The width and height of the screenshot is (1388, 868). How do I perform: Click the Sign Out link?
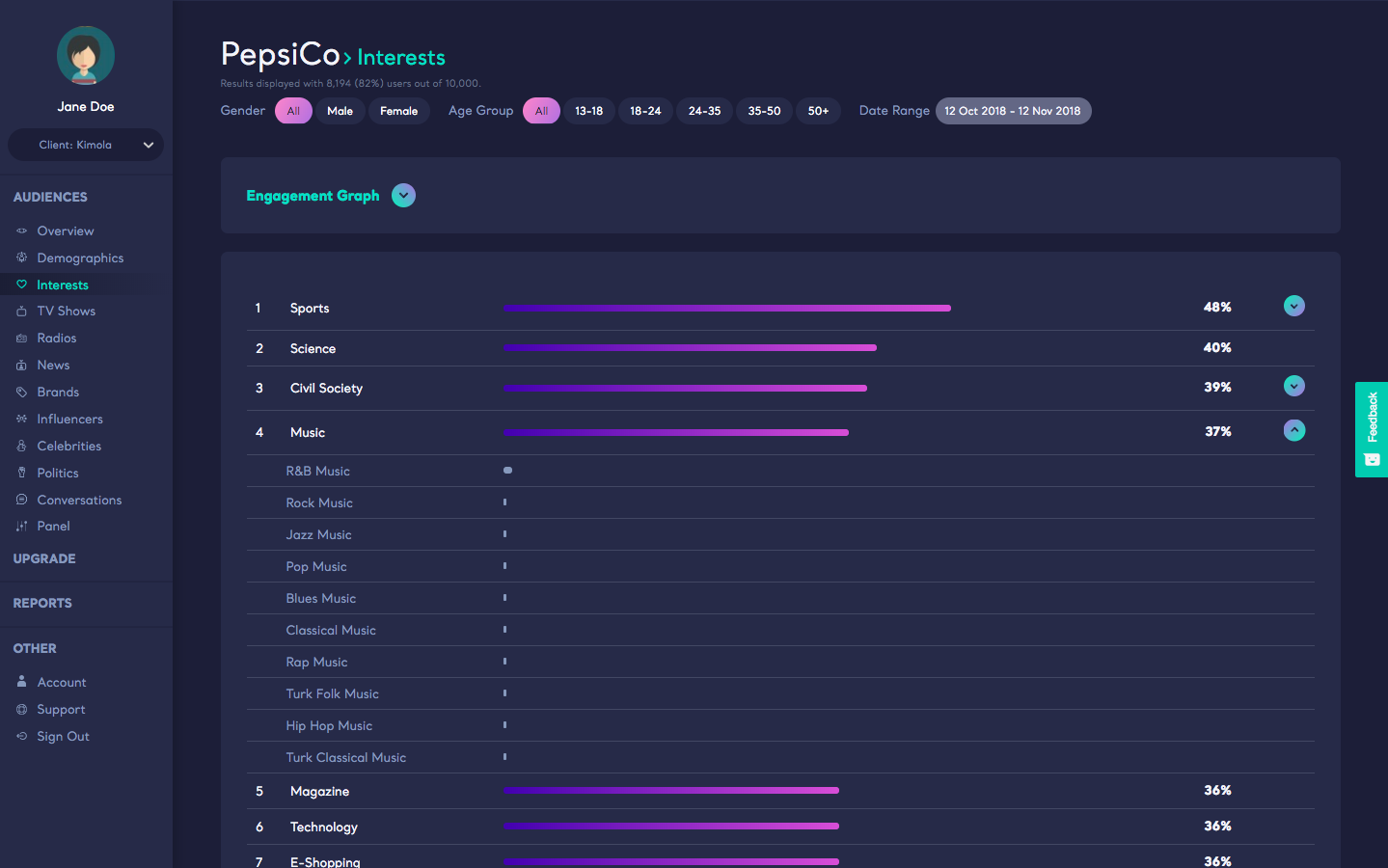(x=63, y=736)
